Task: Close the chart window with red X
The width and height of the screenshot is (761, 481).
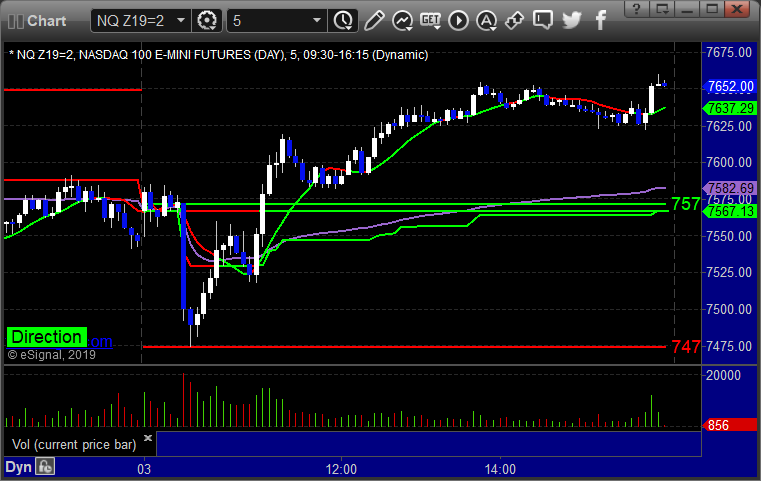Action: click(737, 9)
